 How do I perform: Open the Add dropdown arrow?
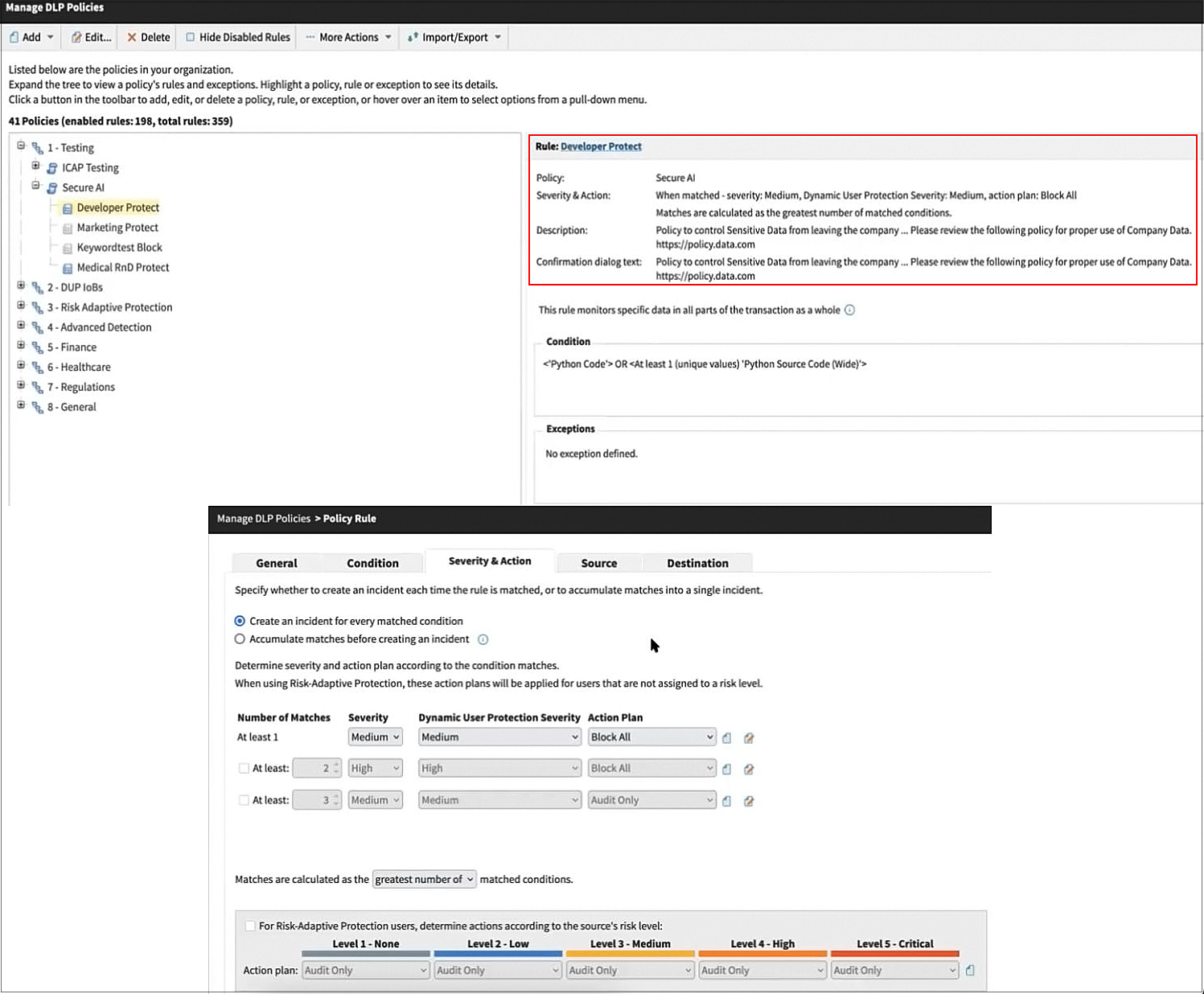pos(50,37)
